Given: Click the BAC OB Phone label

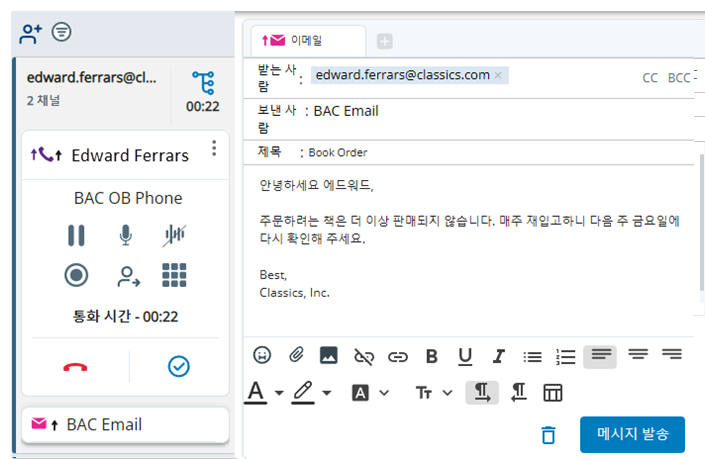Looking at the screenshot, I should (x=128, y=198).
